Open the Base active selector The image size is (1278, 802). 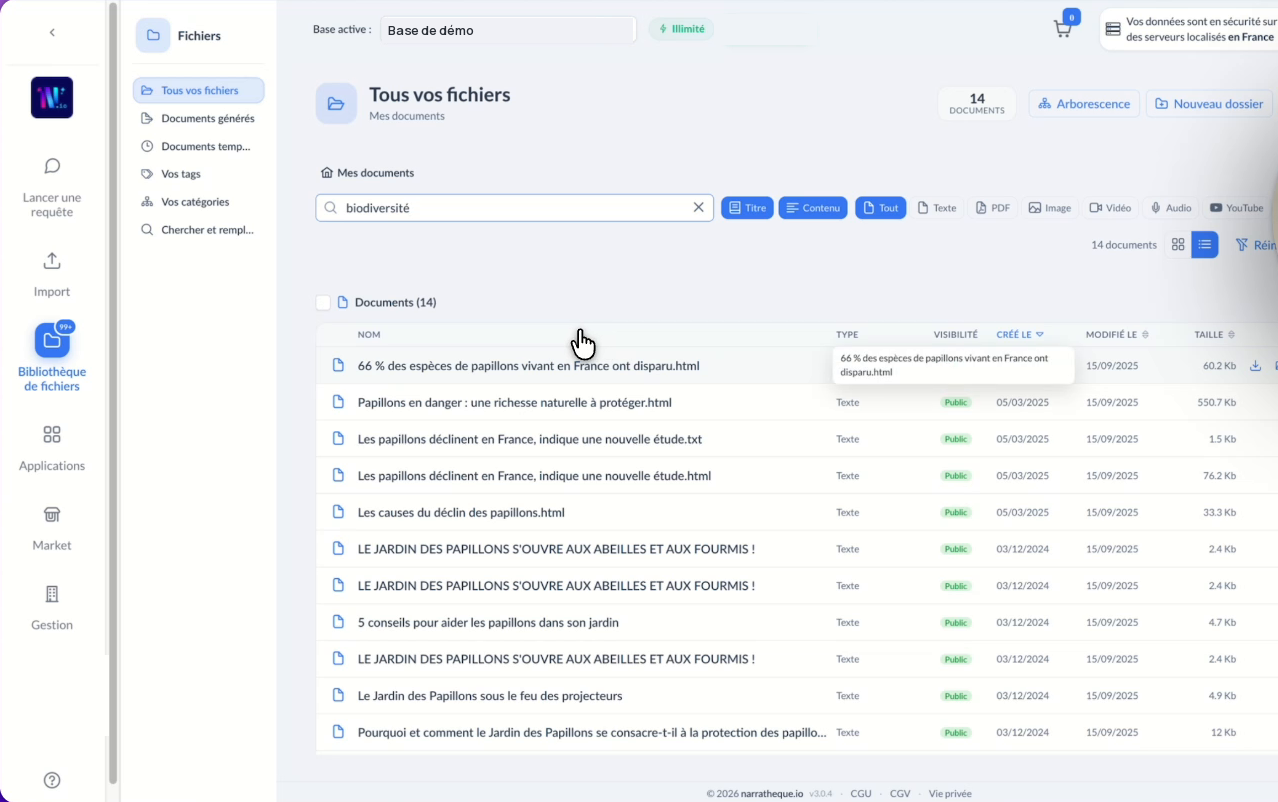pyautogui.click(x=508, y=30)
